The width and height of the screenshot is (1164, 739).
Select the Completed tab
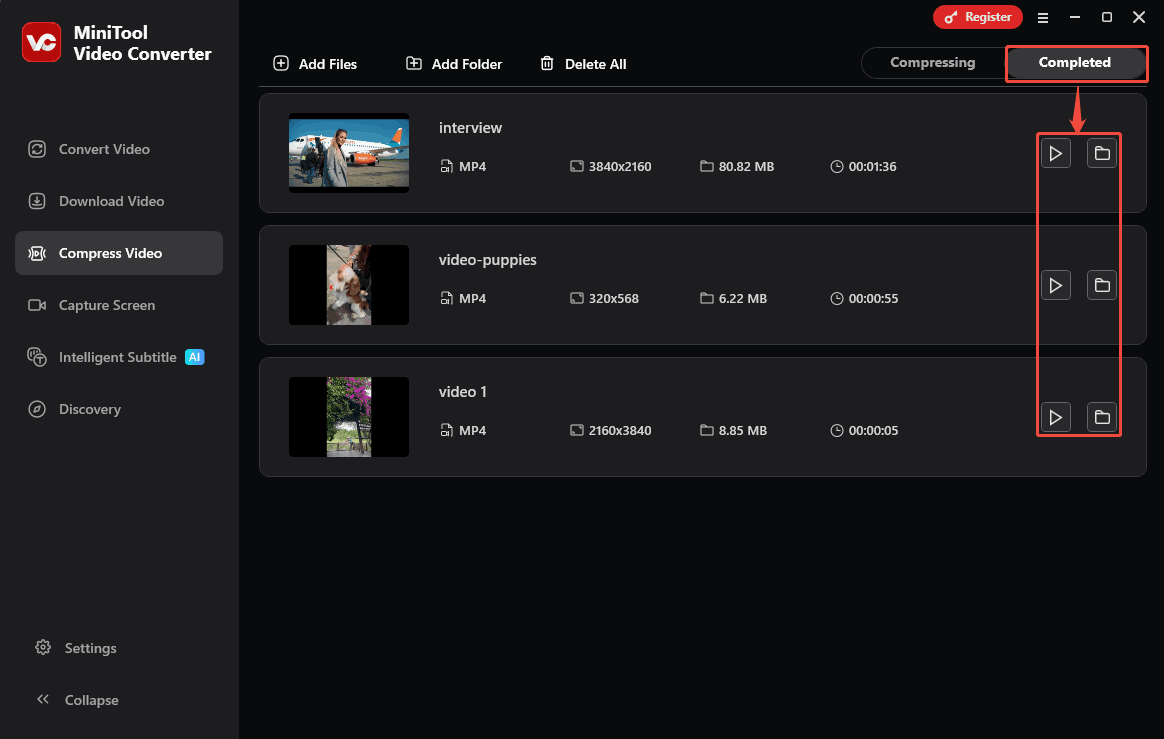pyautogui.click(x=1076, y=62)
